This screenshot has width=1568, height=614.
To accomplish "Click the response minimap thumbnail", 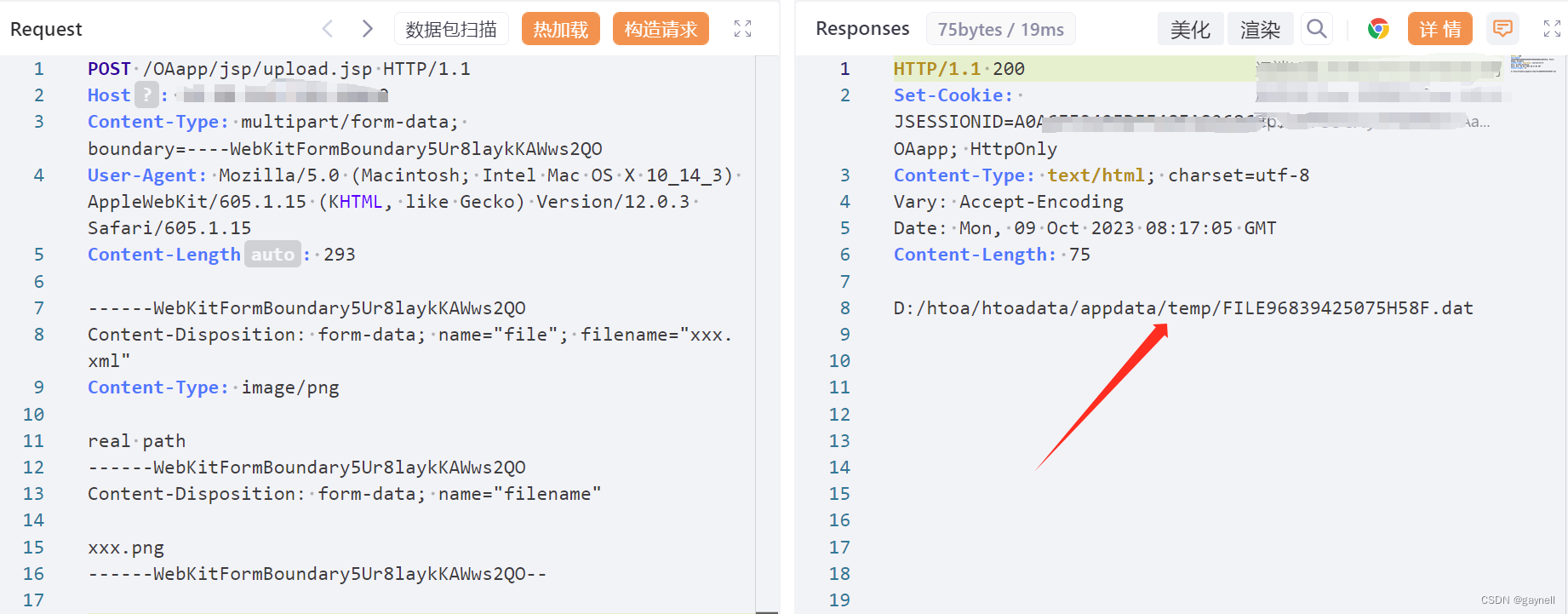I will [1534, 64].
